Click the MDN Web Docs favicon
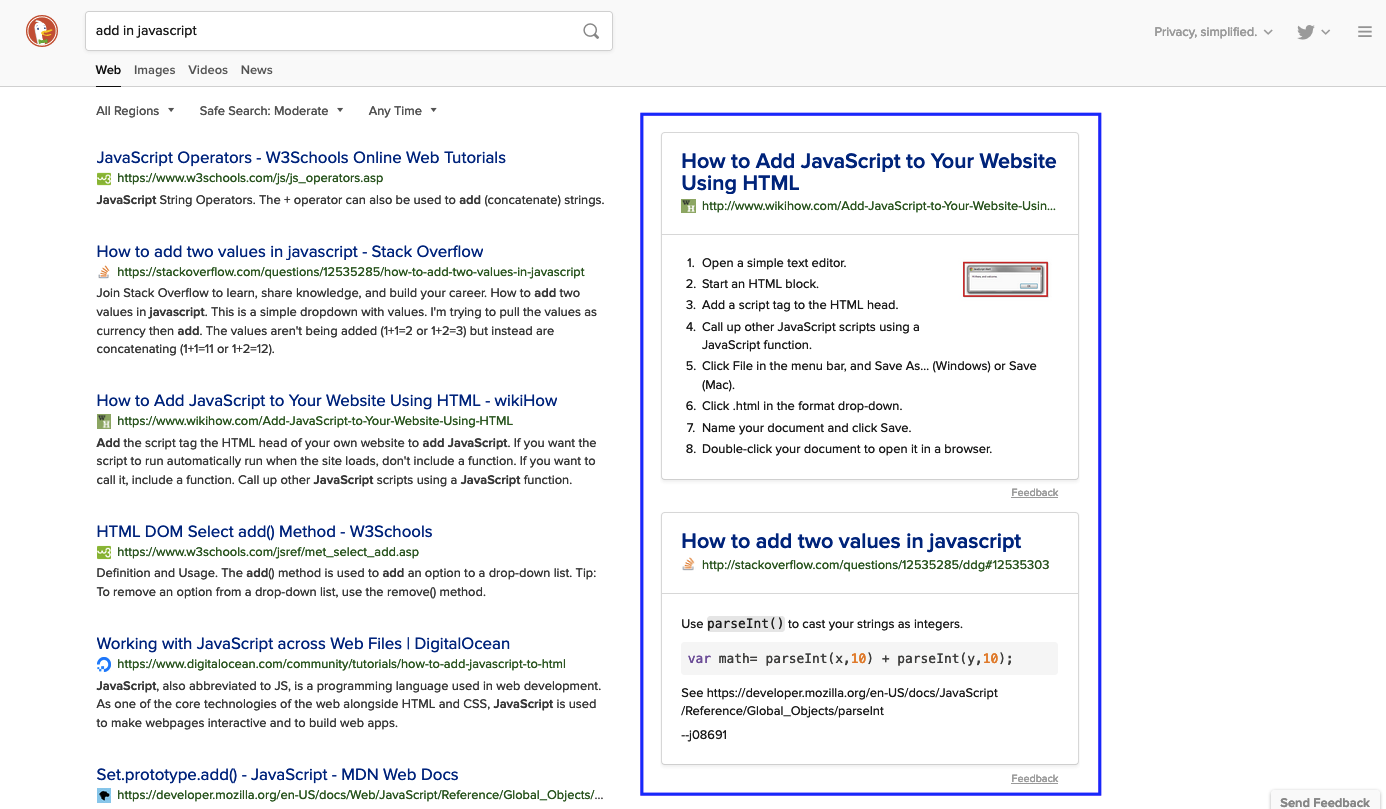This screenshot has height=809, width=1386. point(104,795)
